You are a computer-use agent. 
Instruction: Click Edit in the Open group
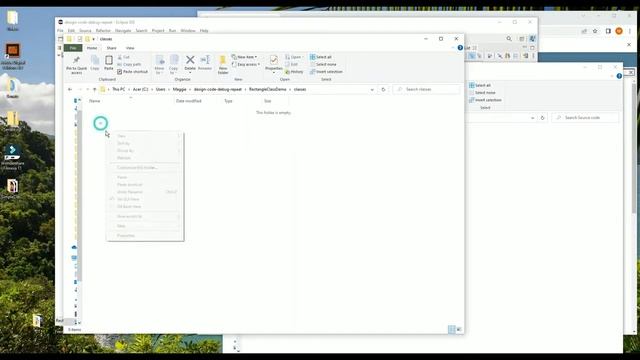(291, 64)
